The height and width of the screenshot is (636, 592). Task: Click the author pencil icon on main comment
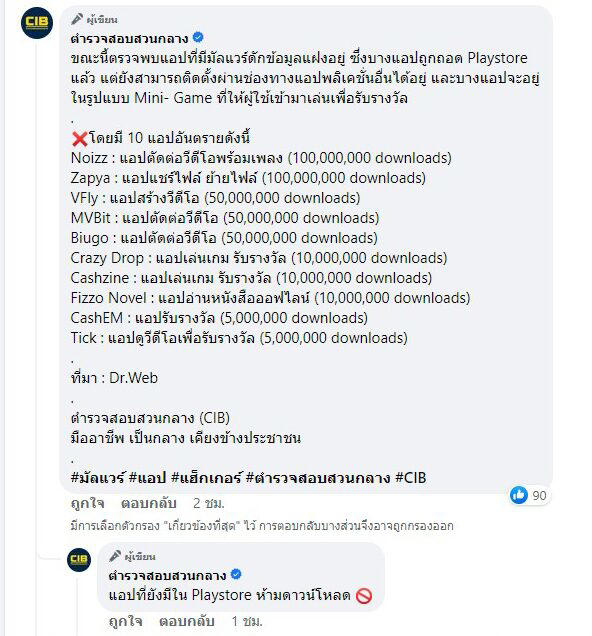(77, 19)
